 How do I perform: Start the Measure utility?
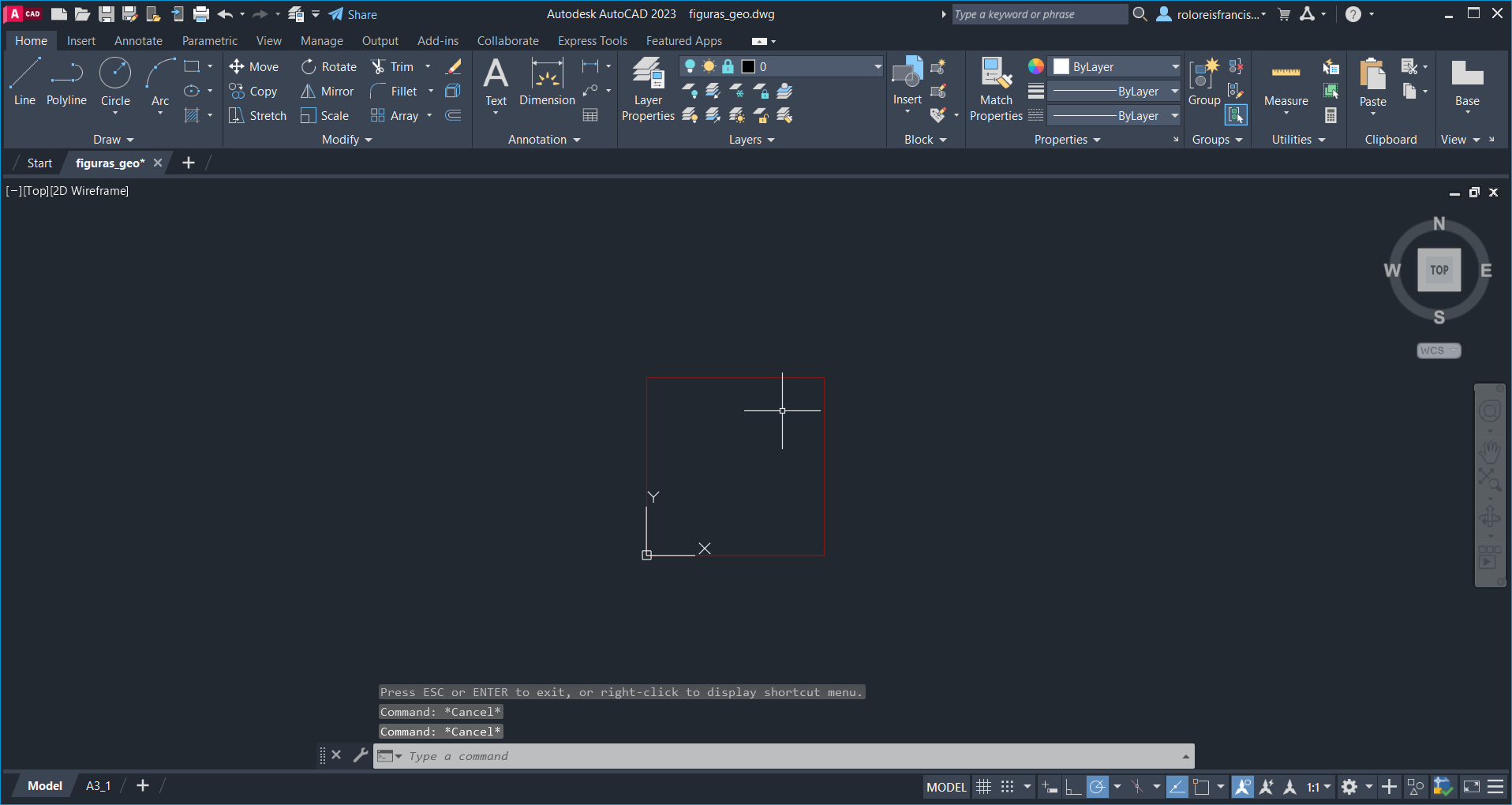(x=1286, y=83)
